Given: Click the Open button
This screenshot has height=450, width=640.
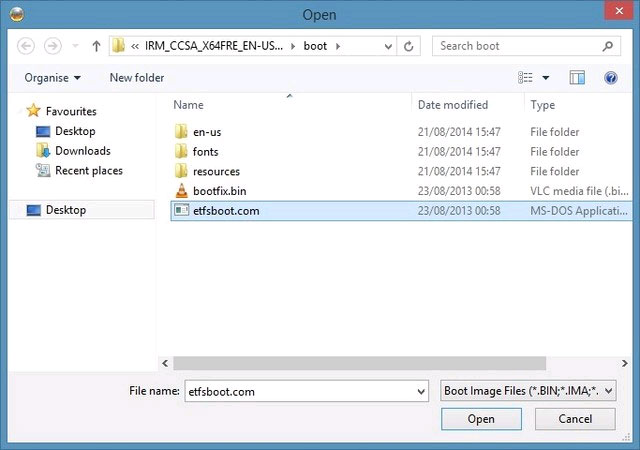Looking at the screenshot, I should (481, 419).
